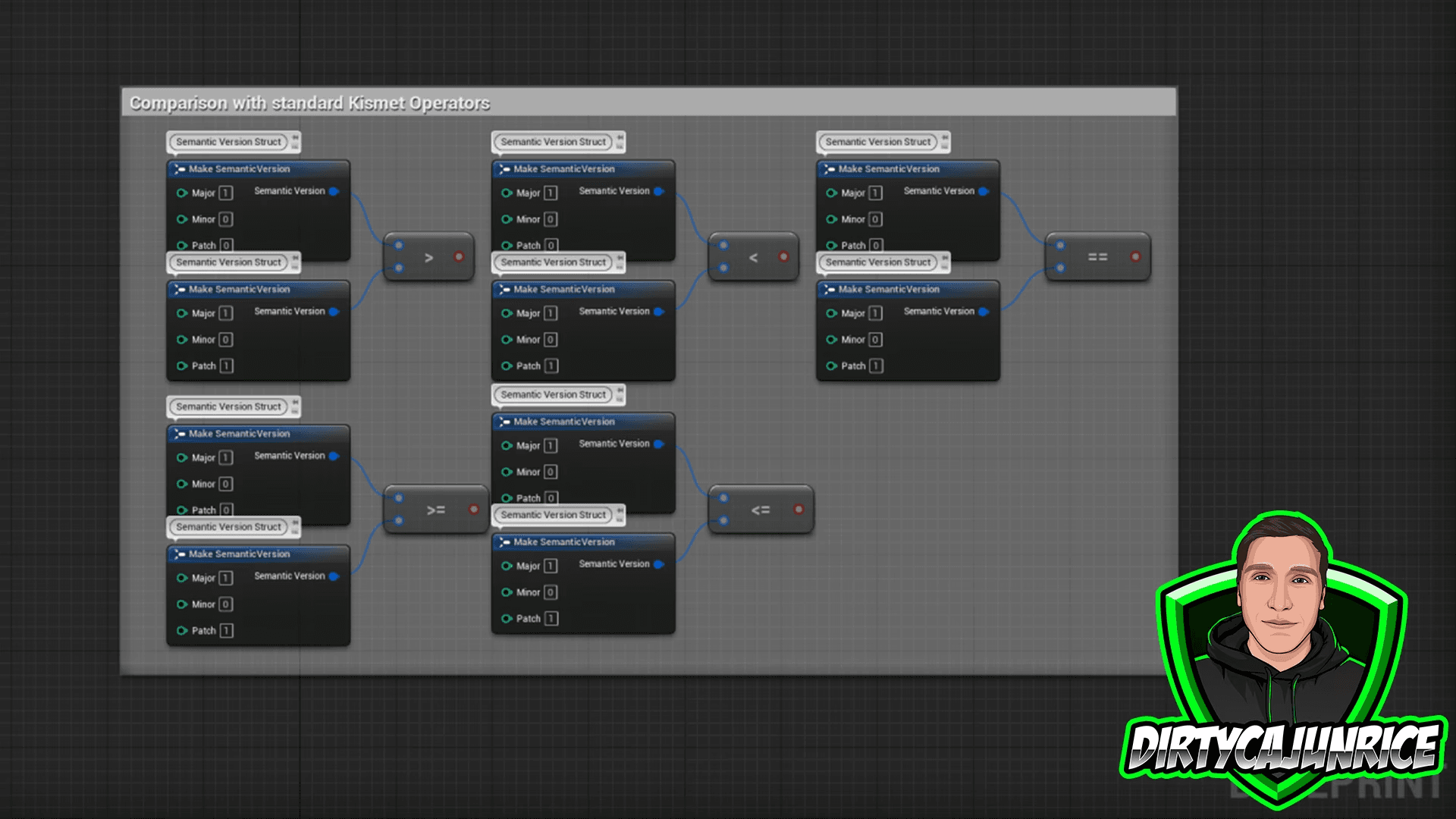Click Major value field in top-middle node
This screenshot has width=1456, height=819.
coord(551,193)
